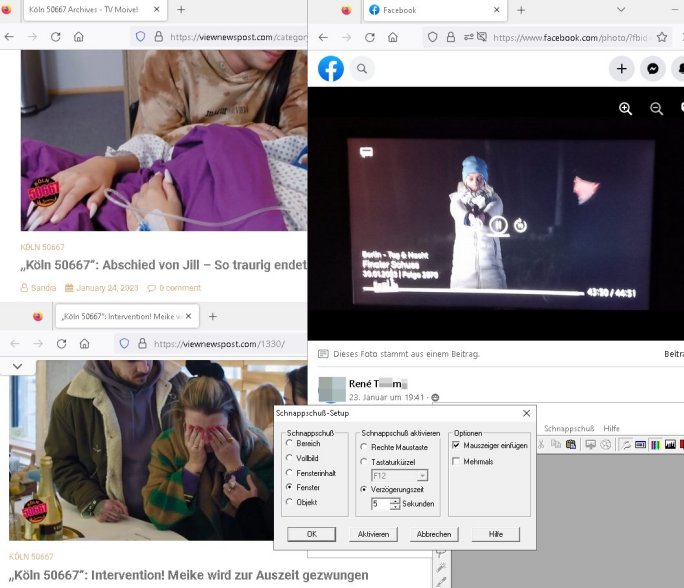
Task: Open the Hilfe menu in image editor
Action: [x=611, y=428]
